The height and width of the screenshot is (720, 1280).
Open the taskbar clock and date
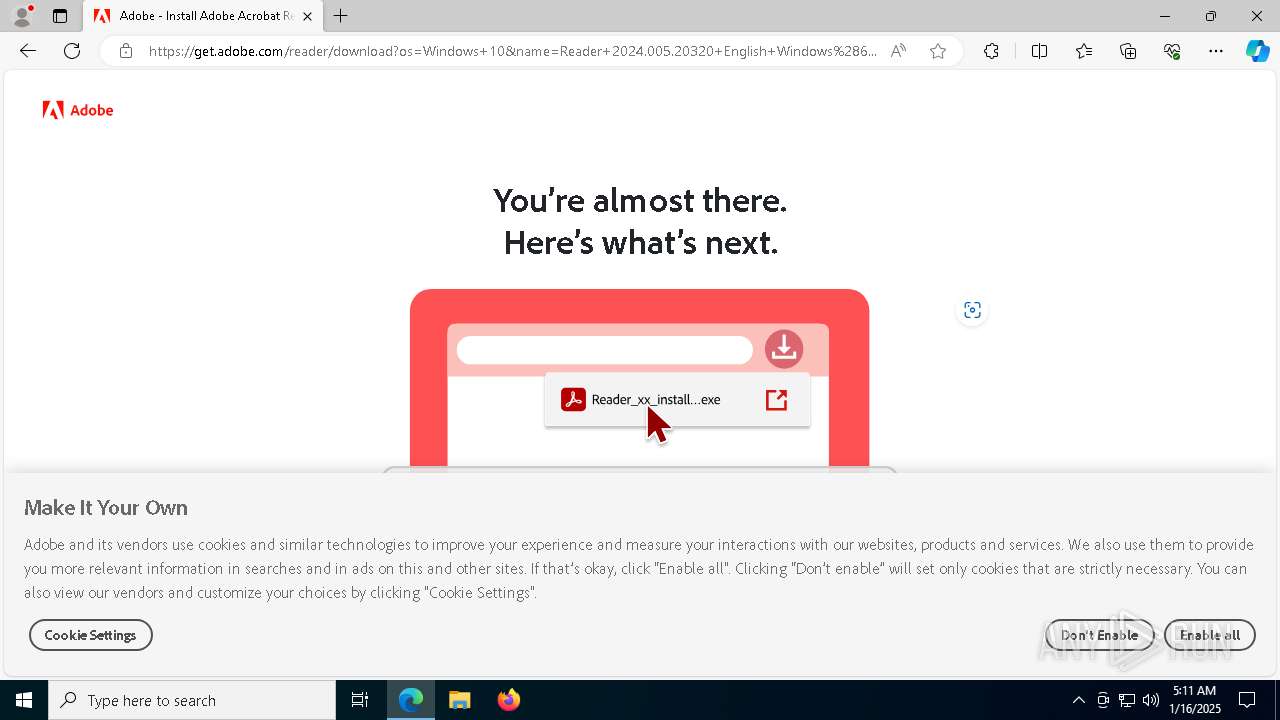tap(1195, 700)
